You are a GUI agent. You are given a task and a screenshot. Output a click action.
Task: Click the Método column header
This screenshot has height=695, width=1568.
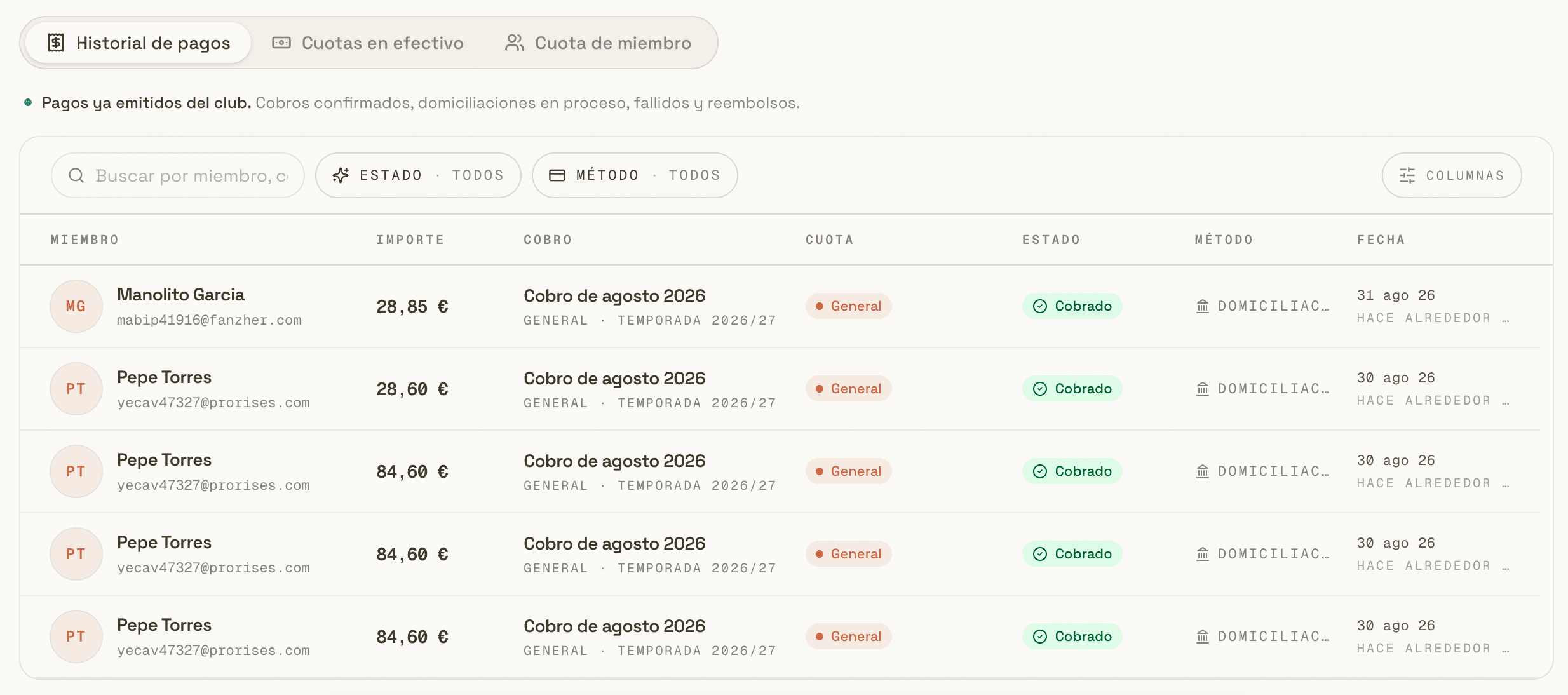pos(1224,240)
